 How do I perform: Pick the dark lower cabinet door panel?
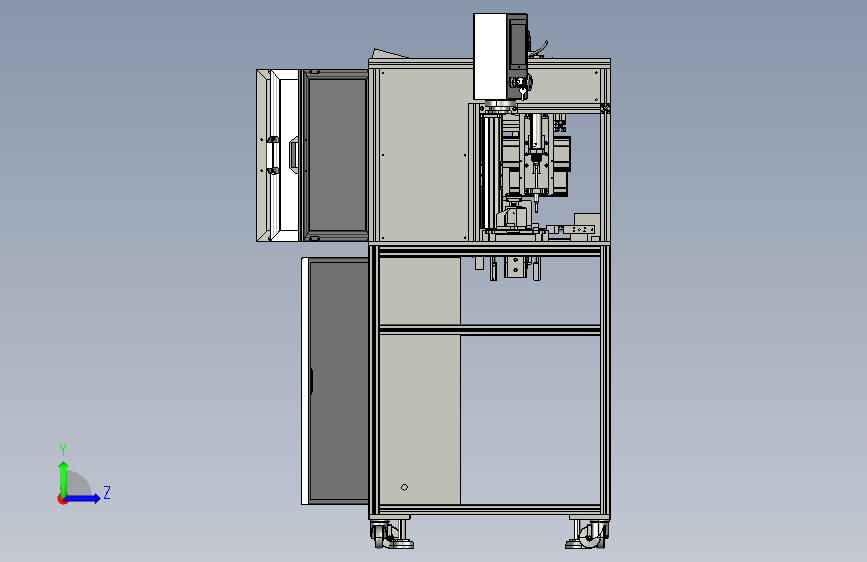(339, 381)
